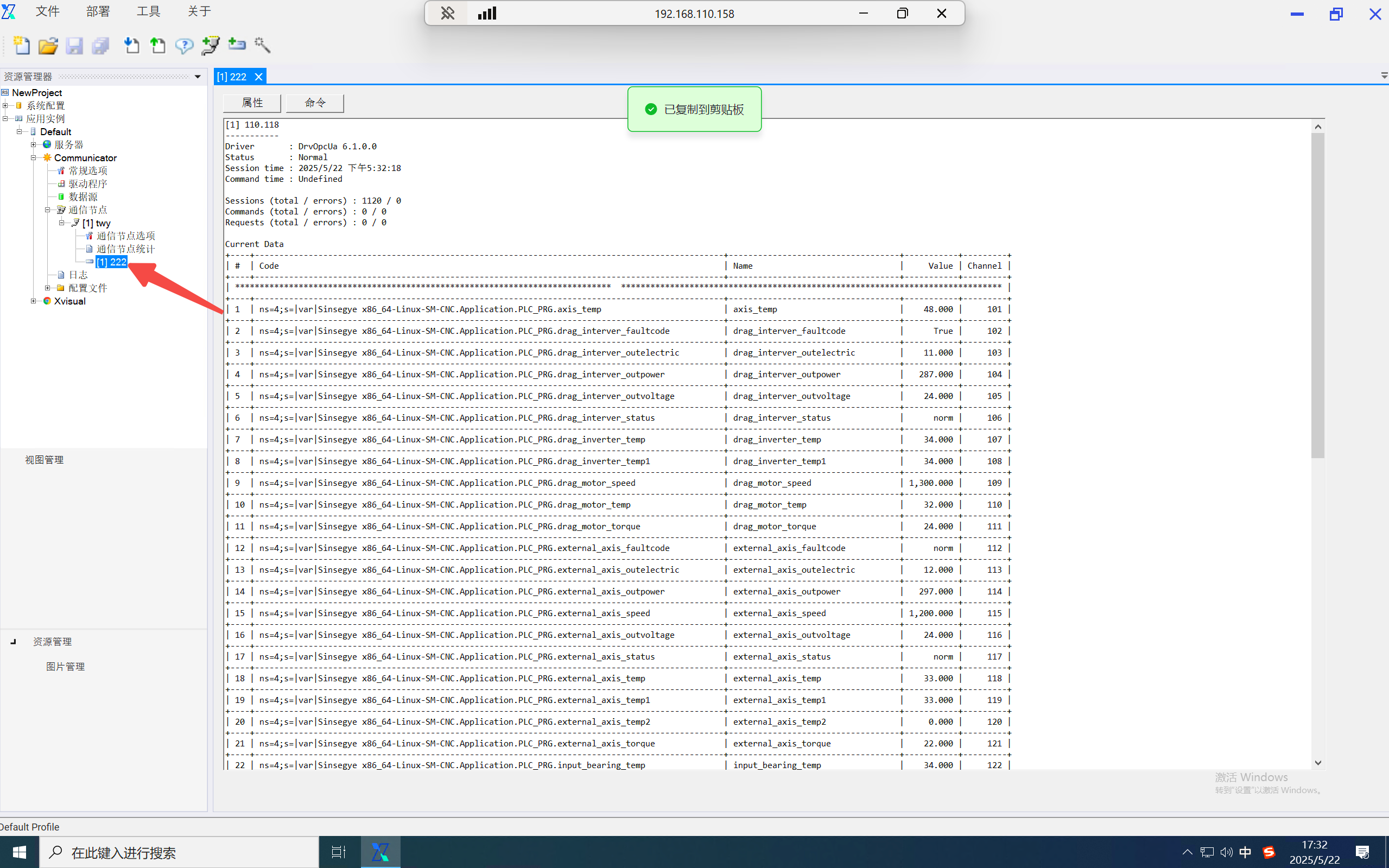
Task: Close the [1] 222 tab
Action: click(x=259, y=77)
